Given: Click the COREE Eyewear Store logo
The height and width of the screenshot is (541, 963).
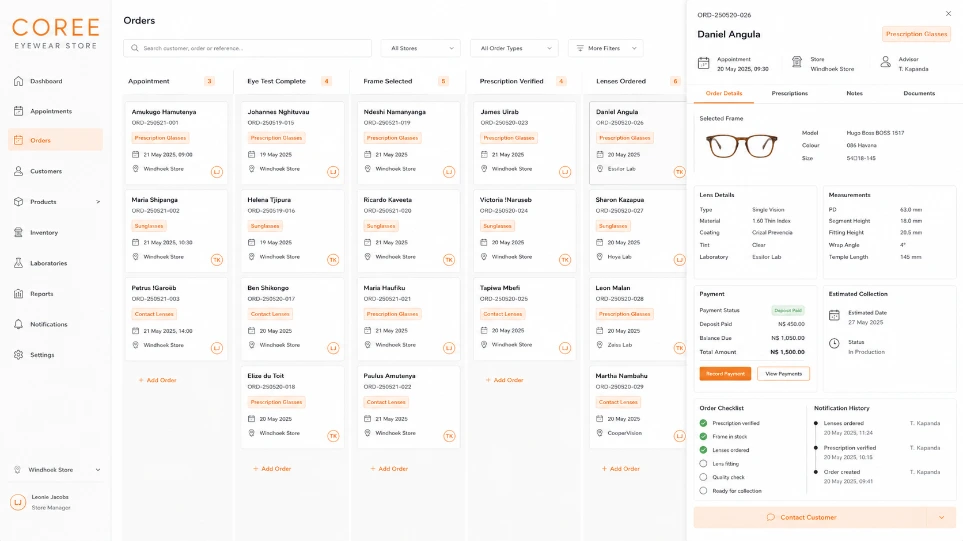Looking at the screenshot, I should pos(56,33).
